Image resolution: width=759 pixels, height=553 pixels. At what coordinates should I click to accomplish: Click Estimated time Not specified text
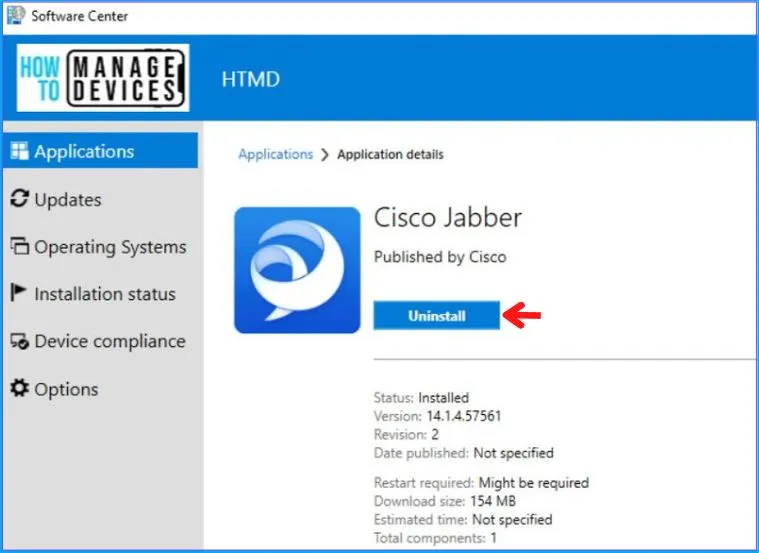click(x=463, y=519)
